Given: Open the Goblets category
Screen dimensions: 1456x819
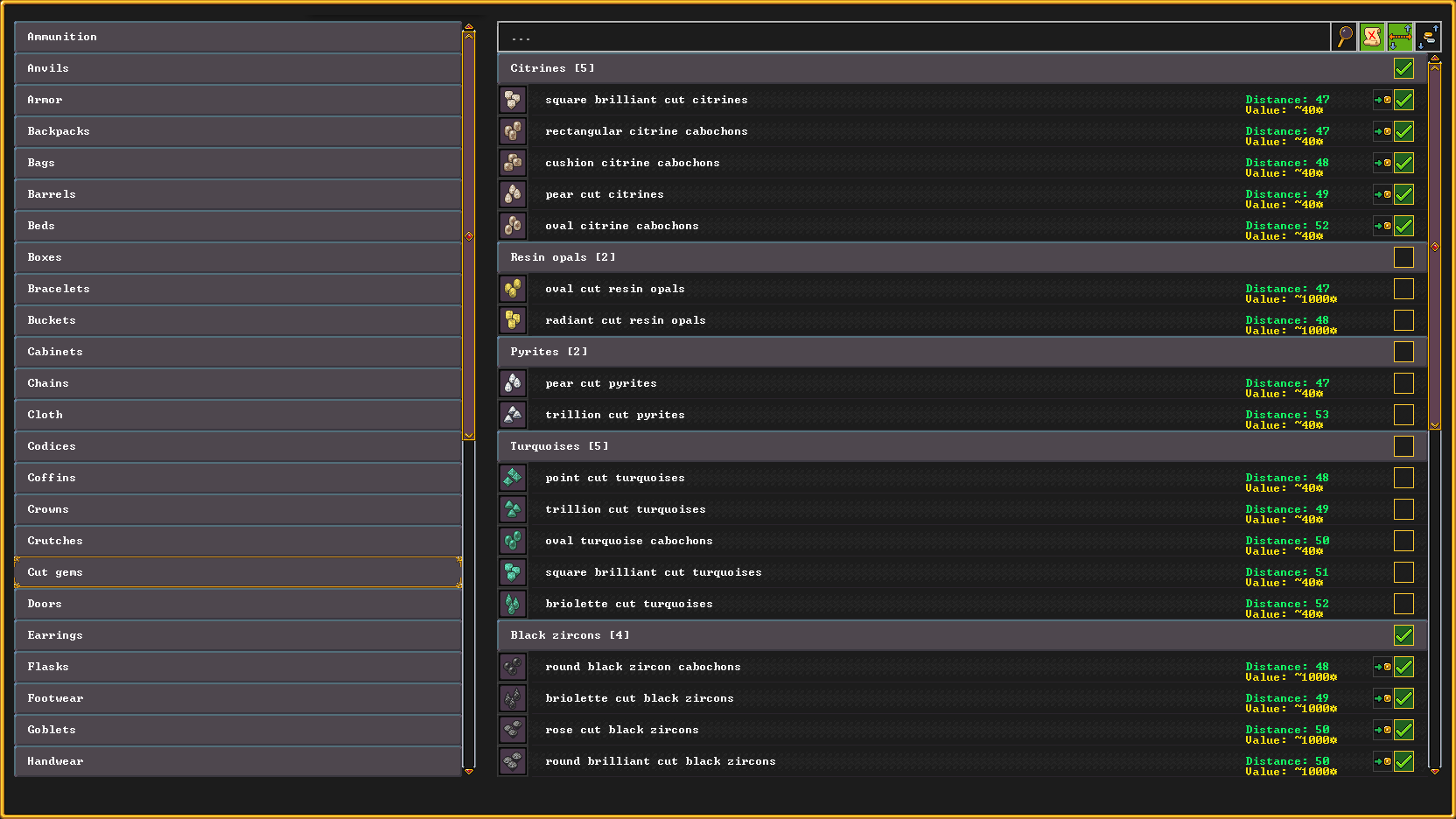Looking at the screenshot, I should [238, 730].
